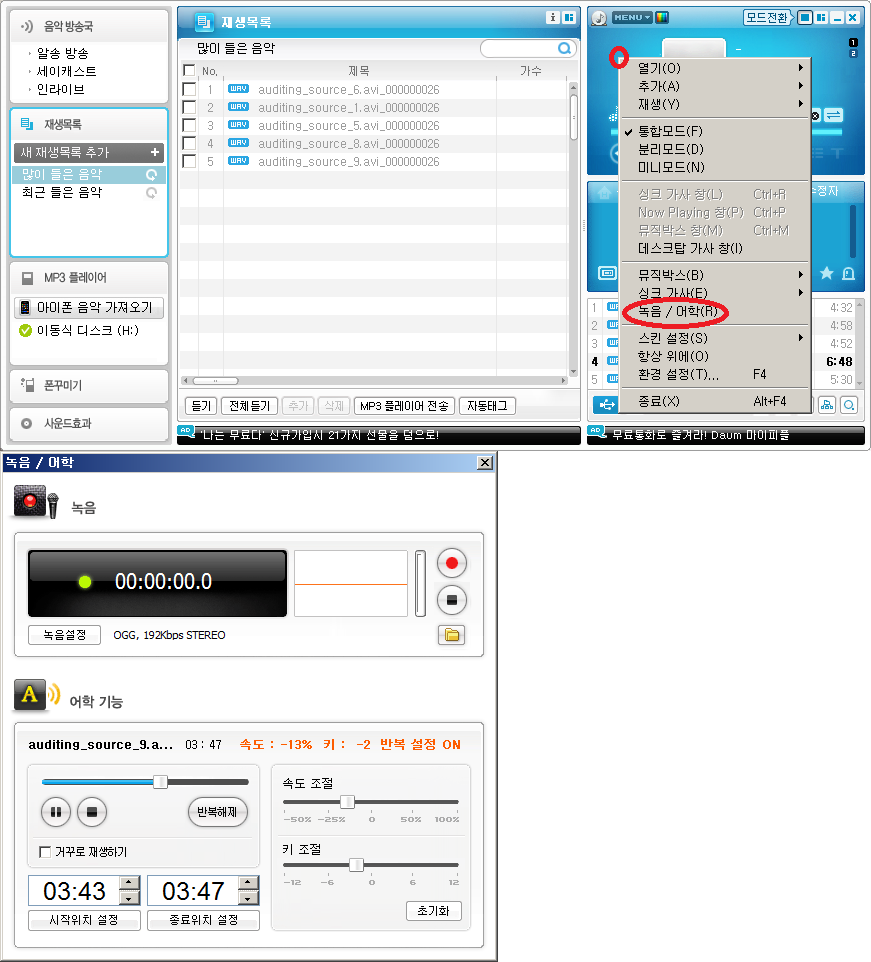Click the search magnifier in the playlist
This screenshot has width=871, height=962.
[x=565, y=48]
